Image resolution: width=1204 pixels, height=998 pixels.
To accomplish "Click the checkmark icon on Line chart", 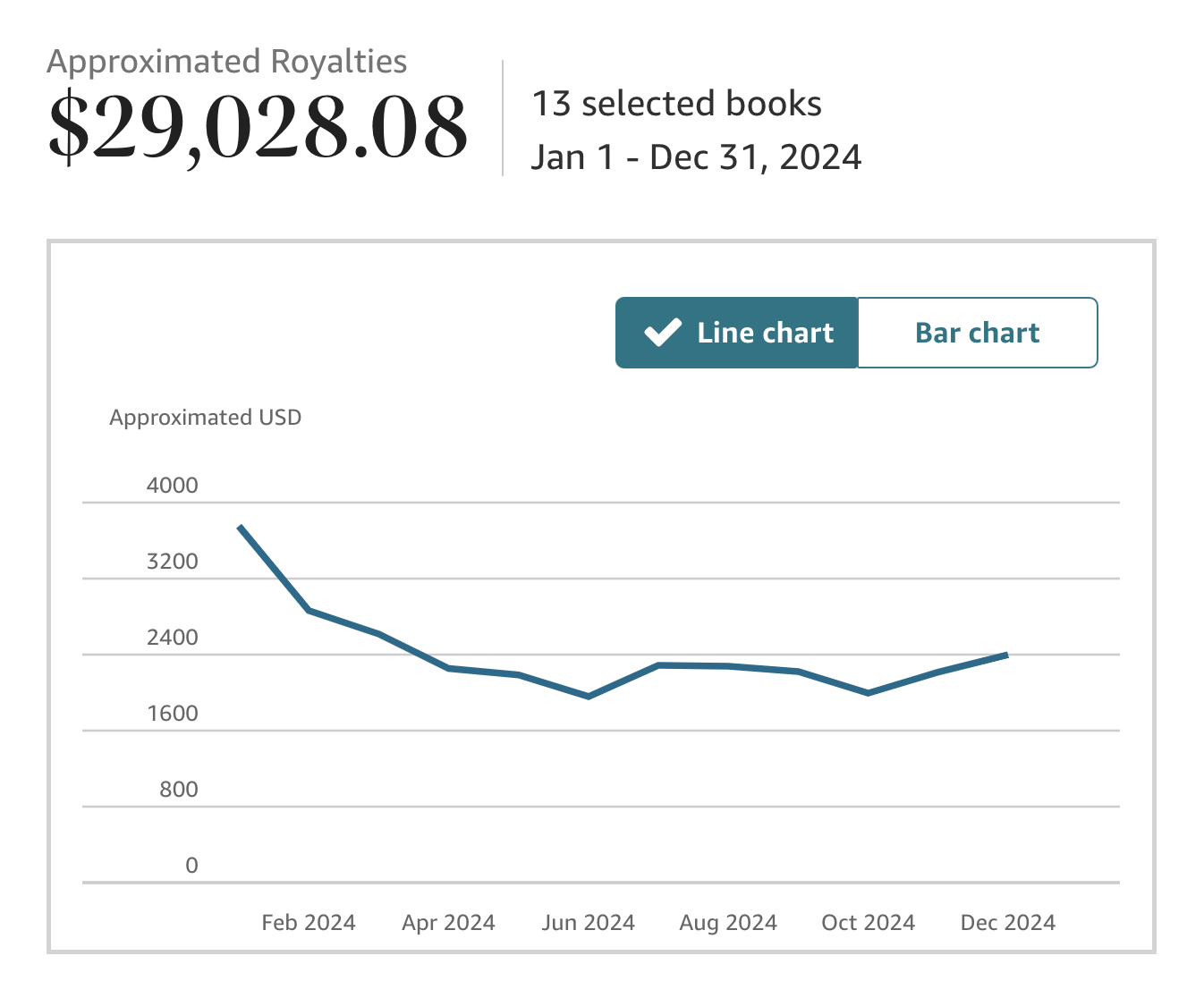I will pos(660,333).
